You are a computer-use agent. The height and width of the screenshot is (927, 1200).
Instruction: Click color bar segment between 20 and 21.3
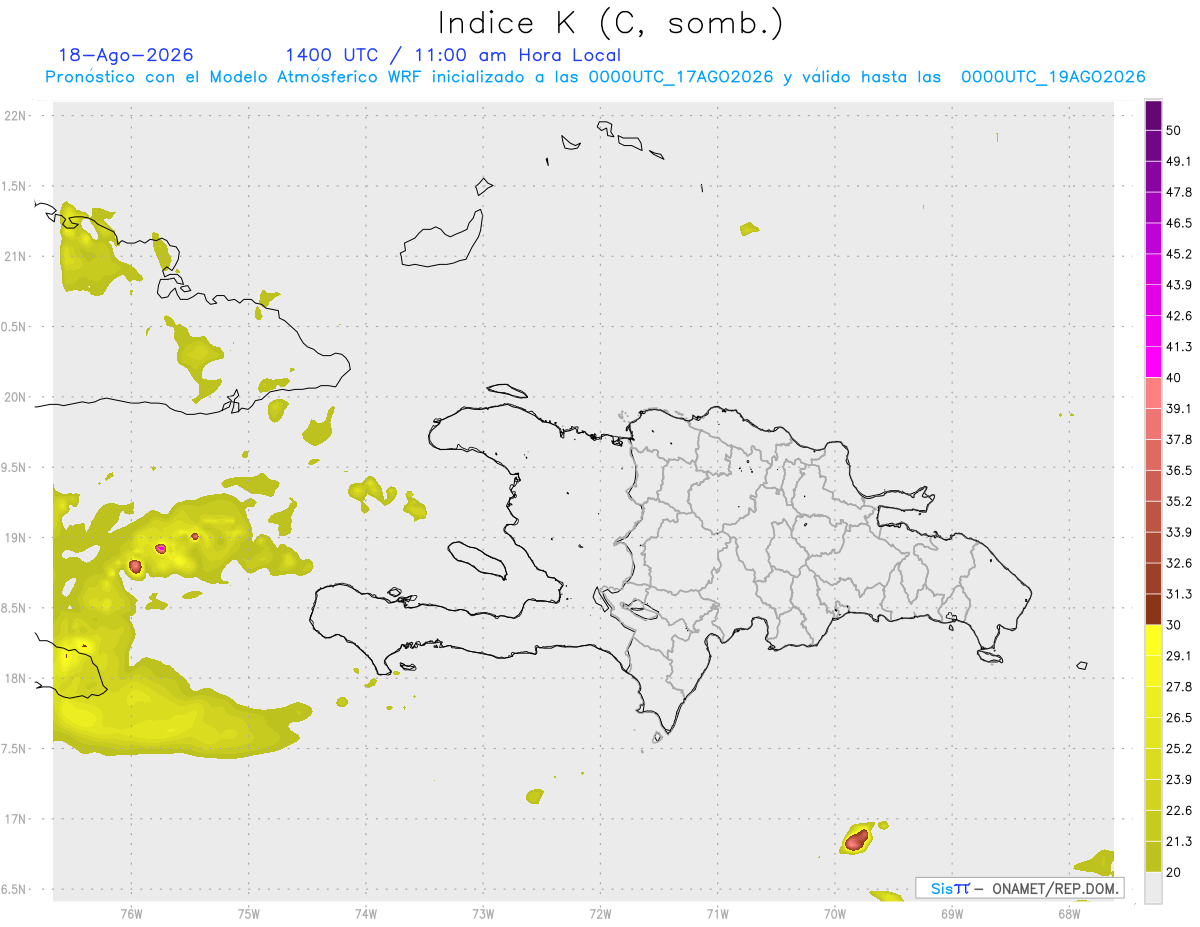point(1153,856)
